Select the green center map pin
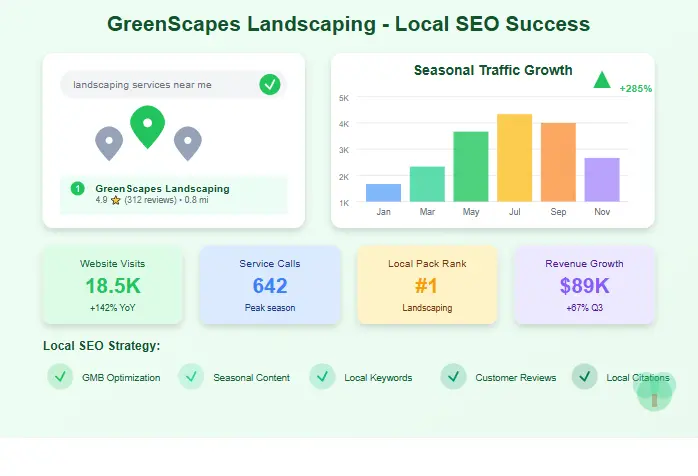This screenshot has width=698, height=476. tap(147, 125)
